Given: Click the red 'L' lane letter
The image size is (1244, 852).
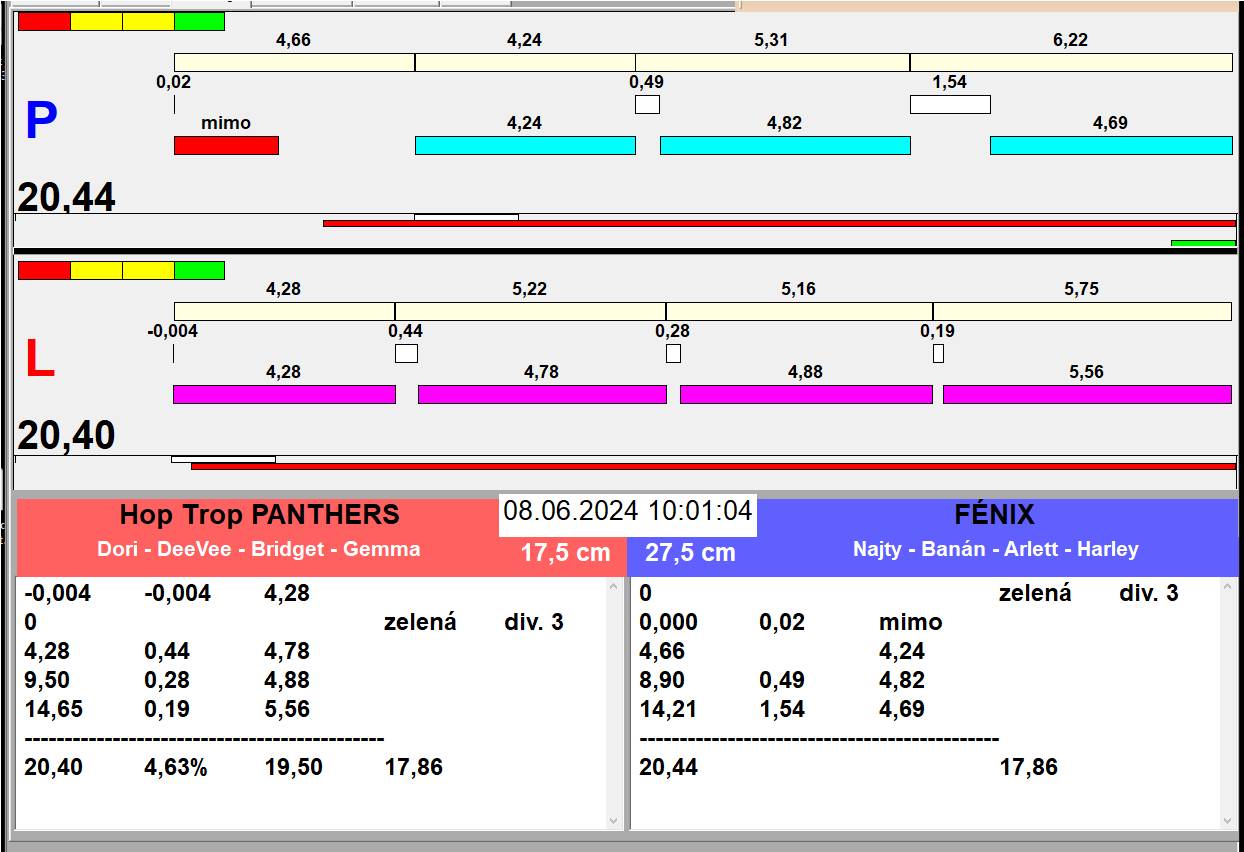Looking at the screenshot, I should pos(39,360).
